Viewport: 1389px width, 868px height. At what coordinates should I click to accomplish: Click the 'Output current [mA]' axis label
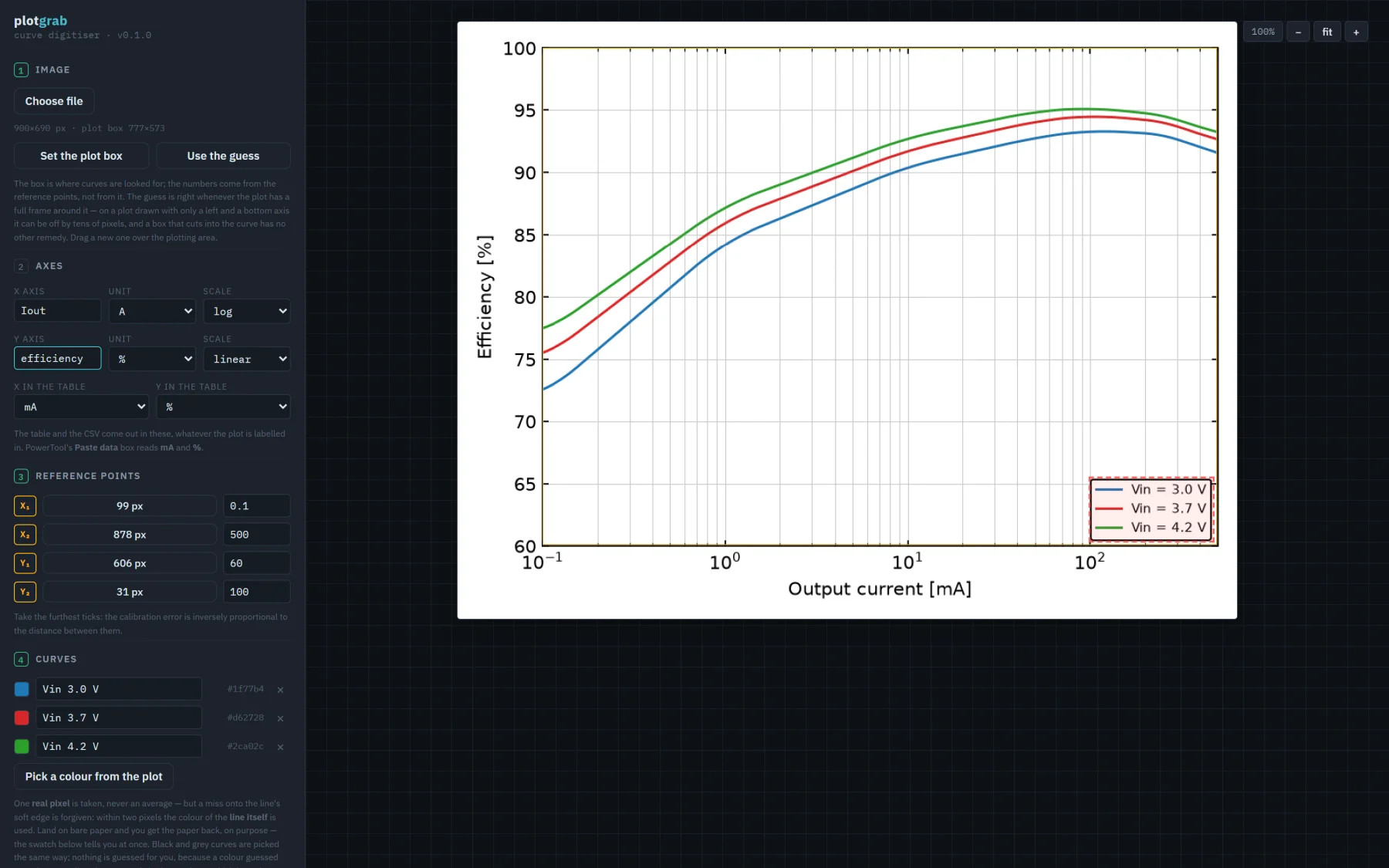click(x=880, y=589)
